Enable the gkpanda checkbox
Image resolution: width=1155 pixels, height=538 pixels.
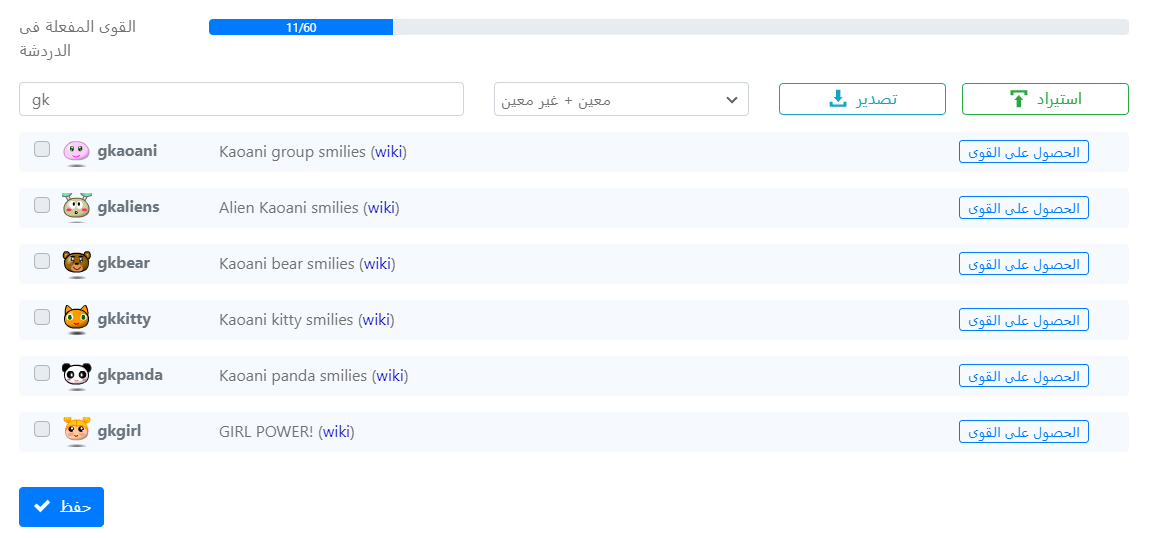coord(42,373)
